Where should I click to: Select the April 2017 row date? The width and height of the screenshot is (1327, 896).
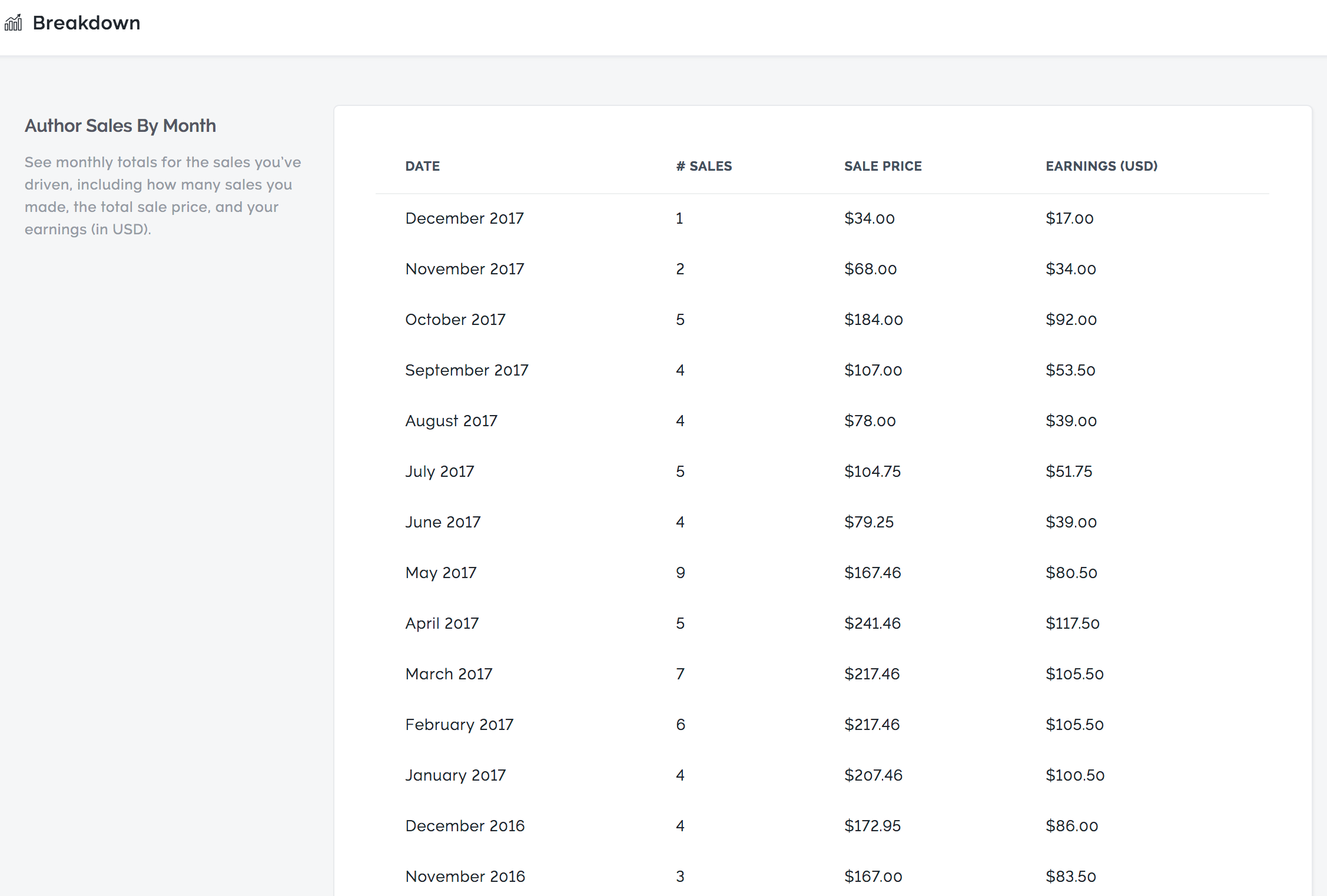(442, 623)
